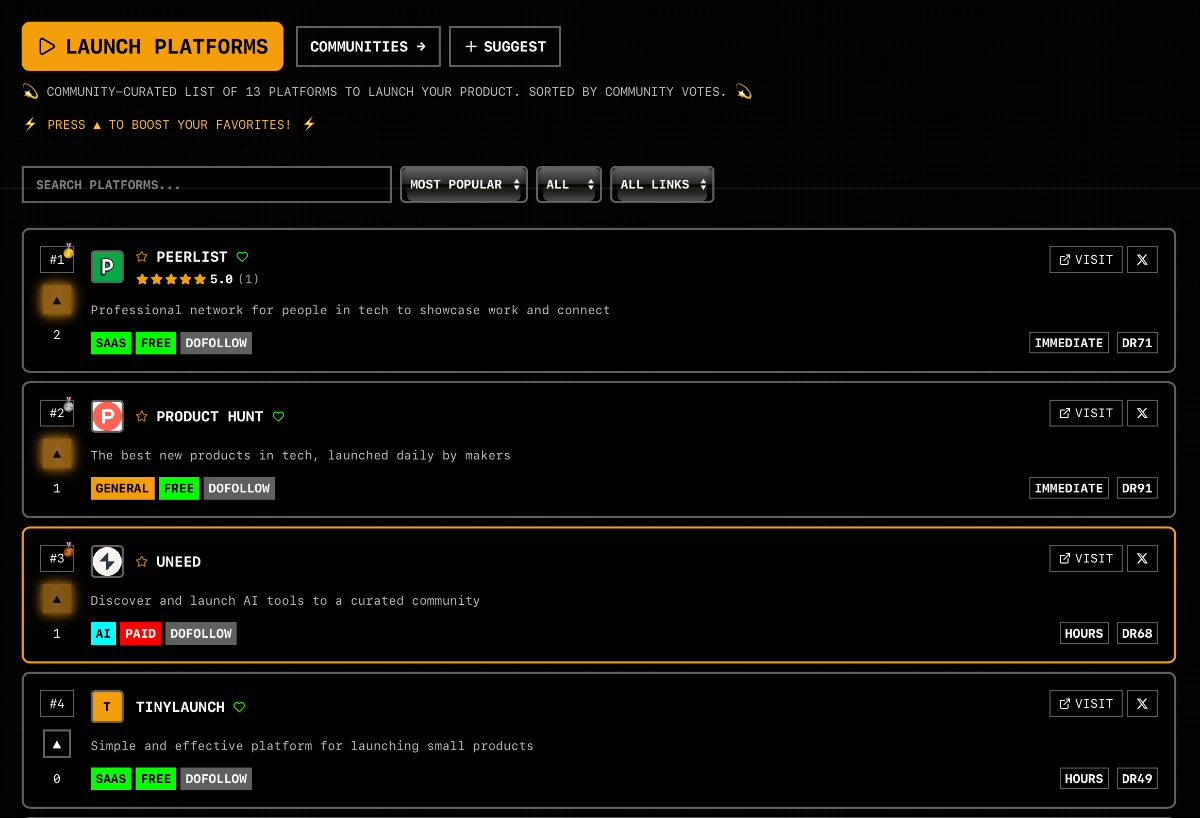Click the green heart next to Peerlist
The width and height of the screenshot is (1200, 818).
coord(242,257)
